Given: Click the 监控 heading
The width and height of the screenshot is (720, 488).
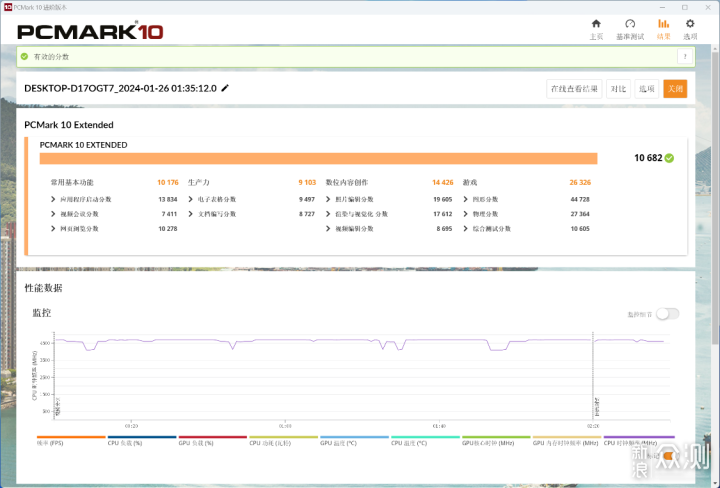Looking at the screenshot, I should pos(41,313).
